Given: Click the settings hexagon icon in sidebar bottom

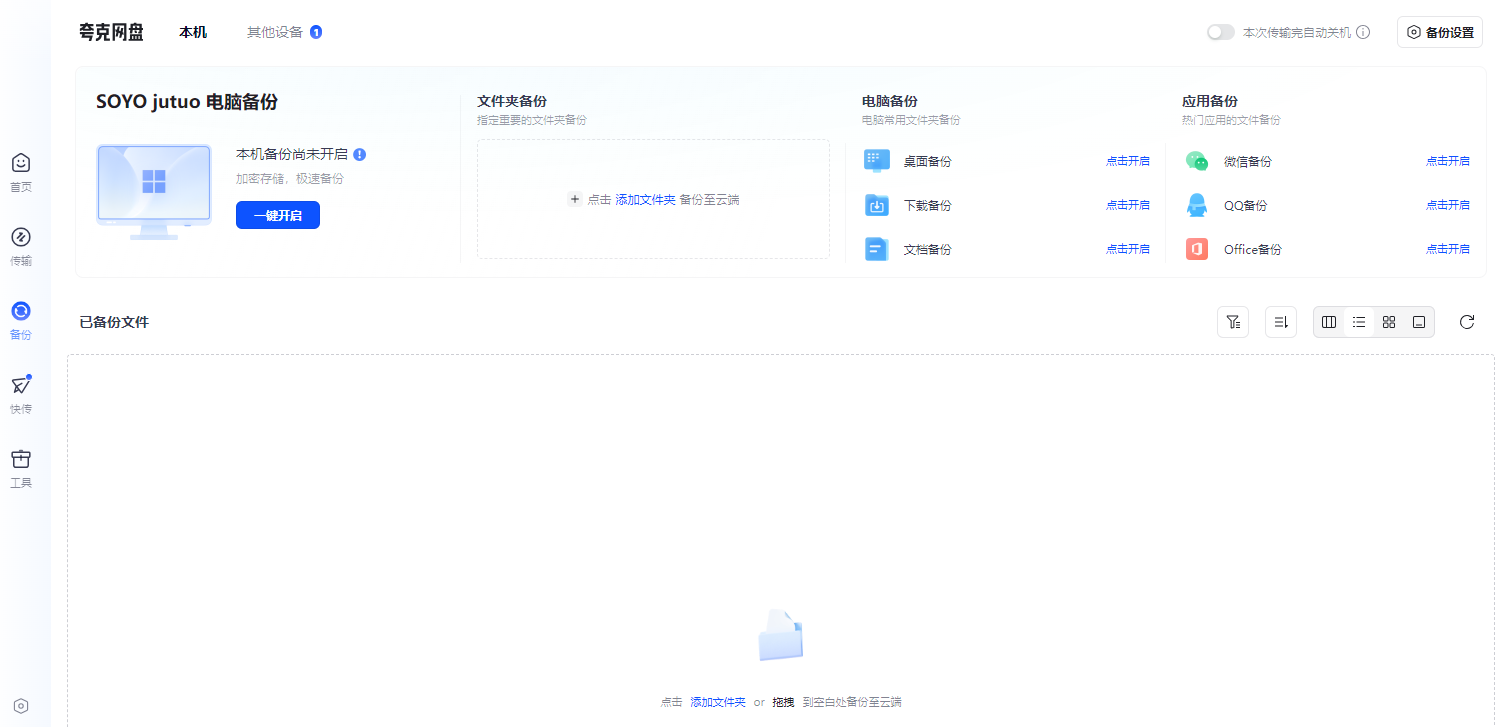Looking at the screenshot, I should coord(21,705).
